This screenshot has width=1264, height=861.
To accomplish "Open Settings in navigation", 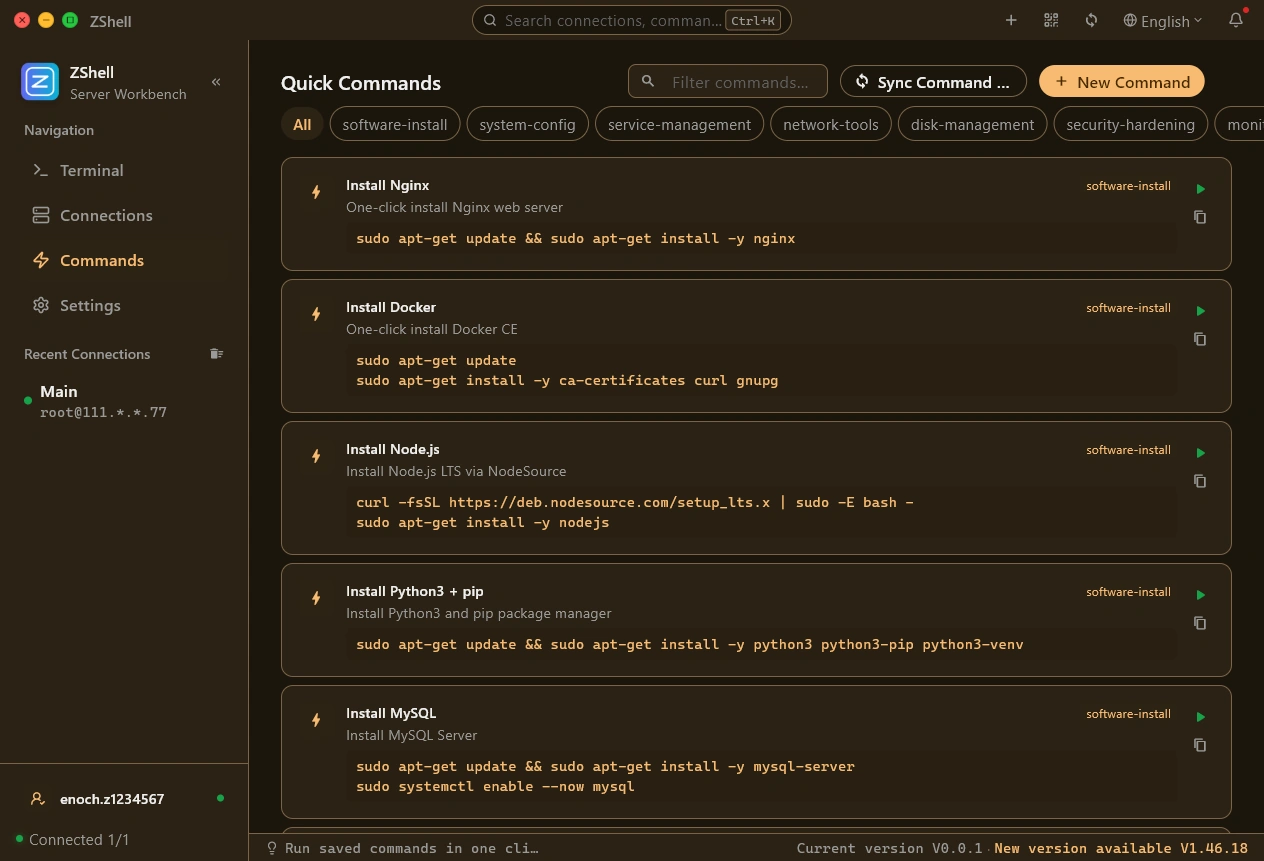I will (x=124, y=305).
